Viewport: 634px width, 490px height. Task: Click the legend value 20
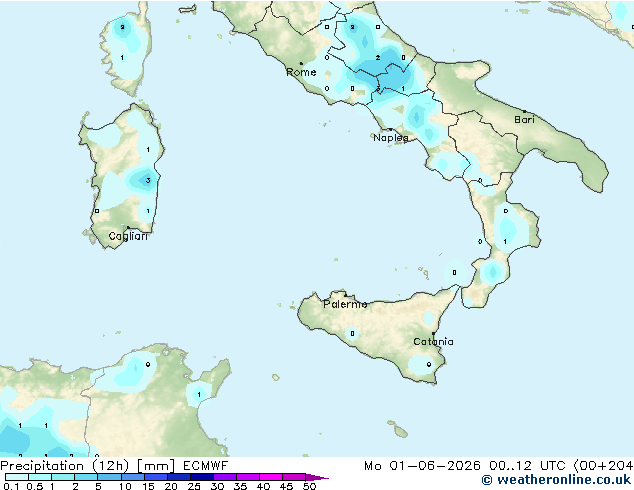tap(171, 486)
